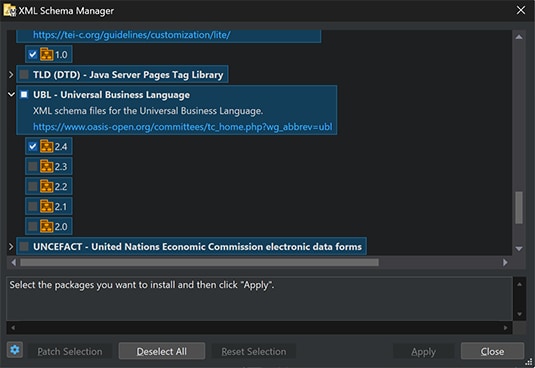The width and height of the screenshot is (535, 368).
Task: Select the version label 2.0
Action: point(61,226)
